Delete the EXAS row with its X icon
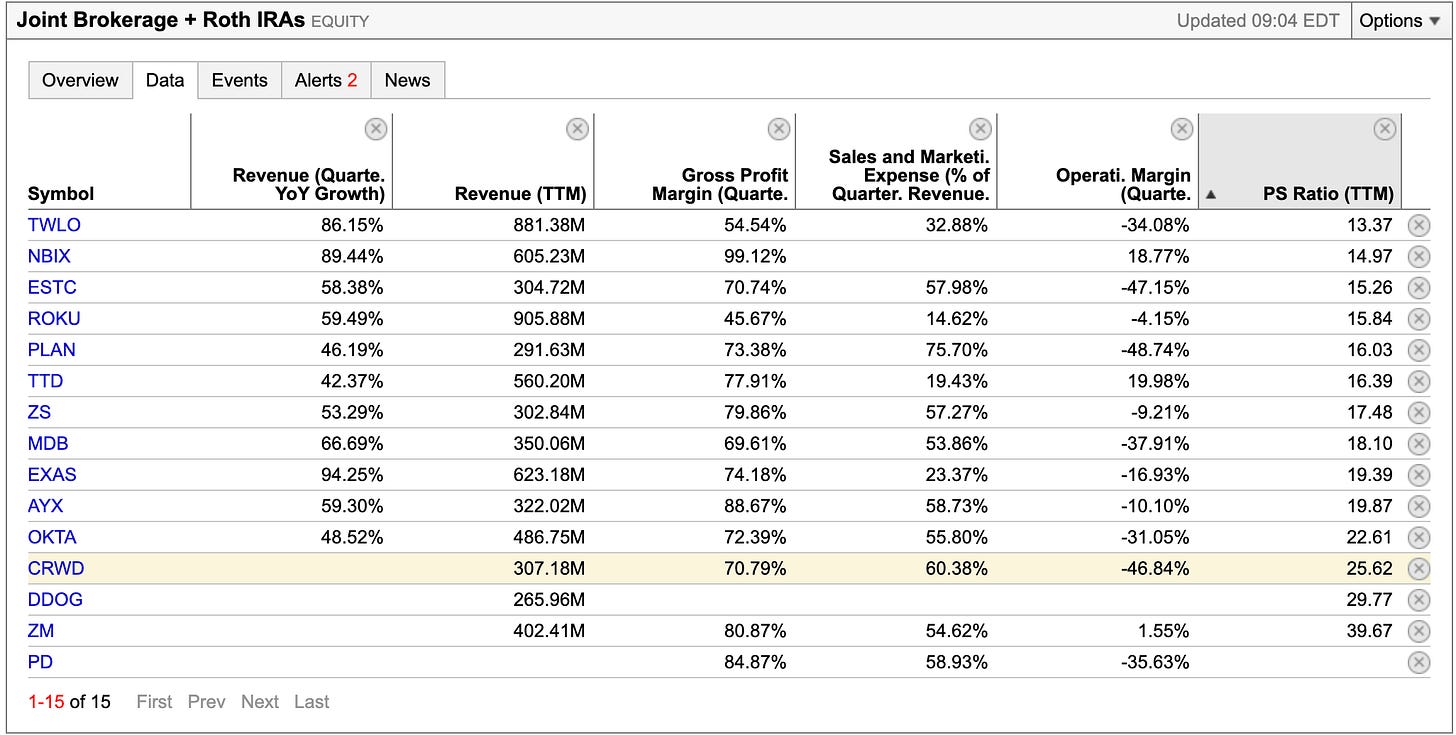The height and width of the screenshot is (735, 1456). (x=1418, y=475)
